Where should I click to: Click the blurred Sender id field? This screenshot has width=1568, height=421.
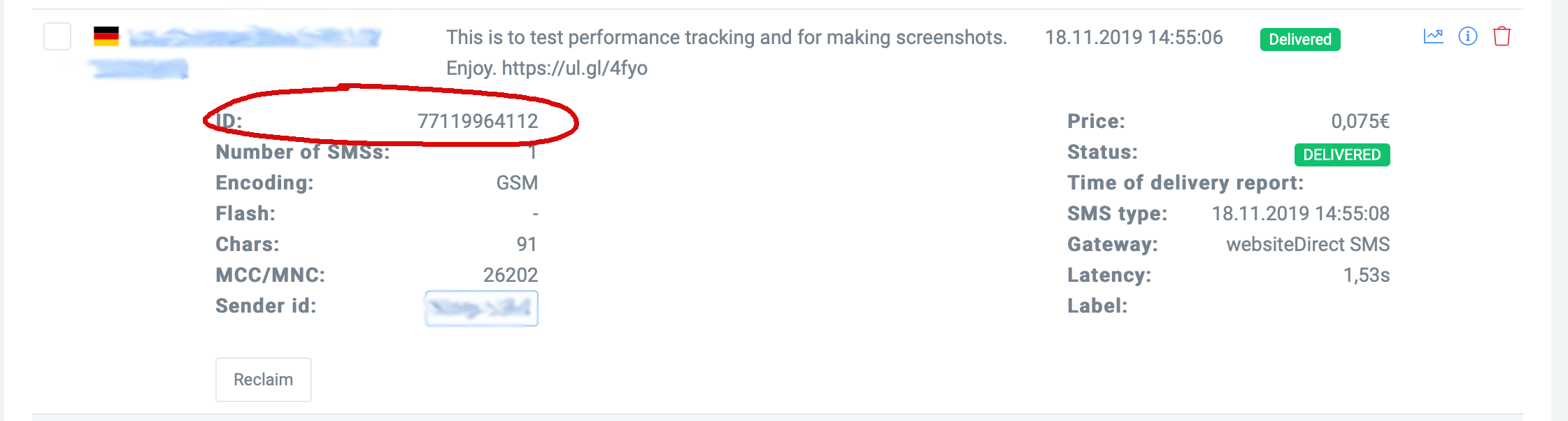click(481, 308)
